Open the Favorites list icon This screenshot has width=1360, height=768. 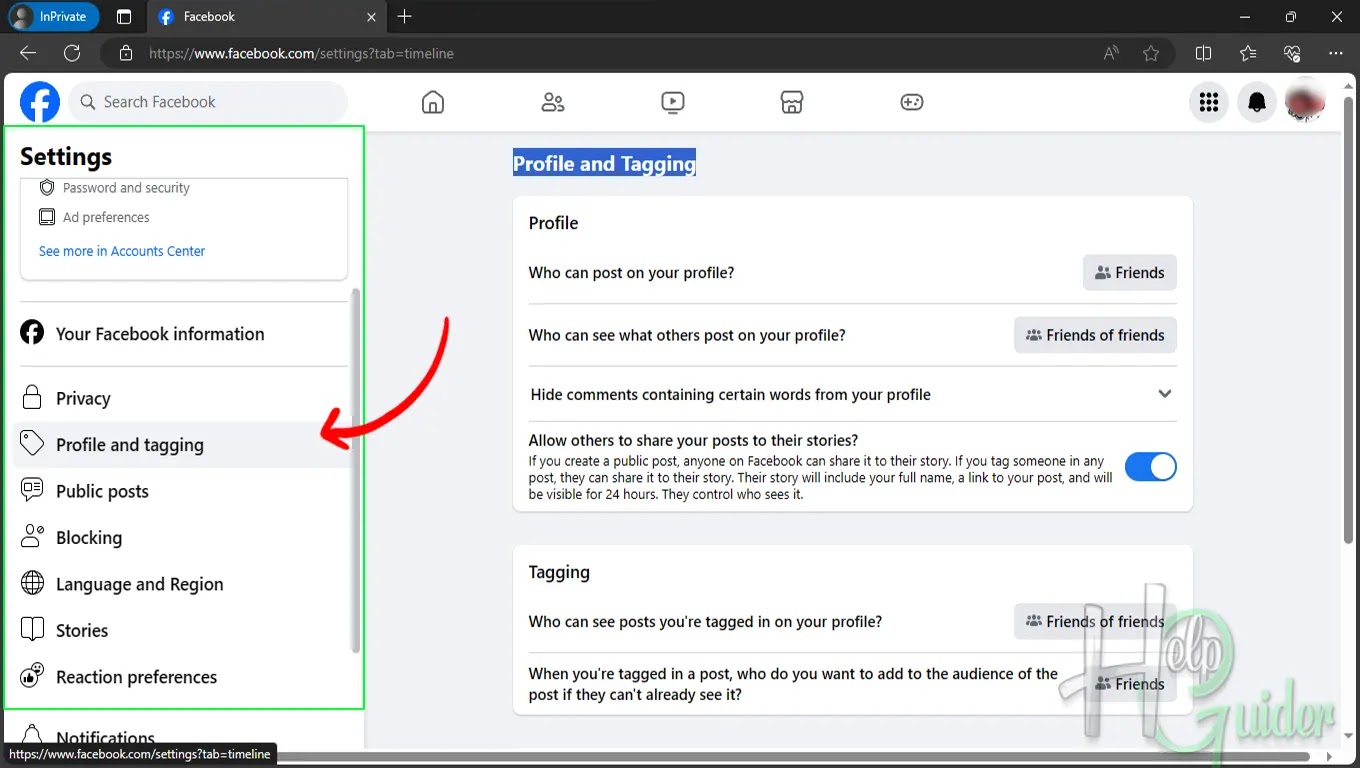point(1248,53)
